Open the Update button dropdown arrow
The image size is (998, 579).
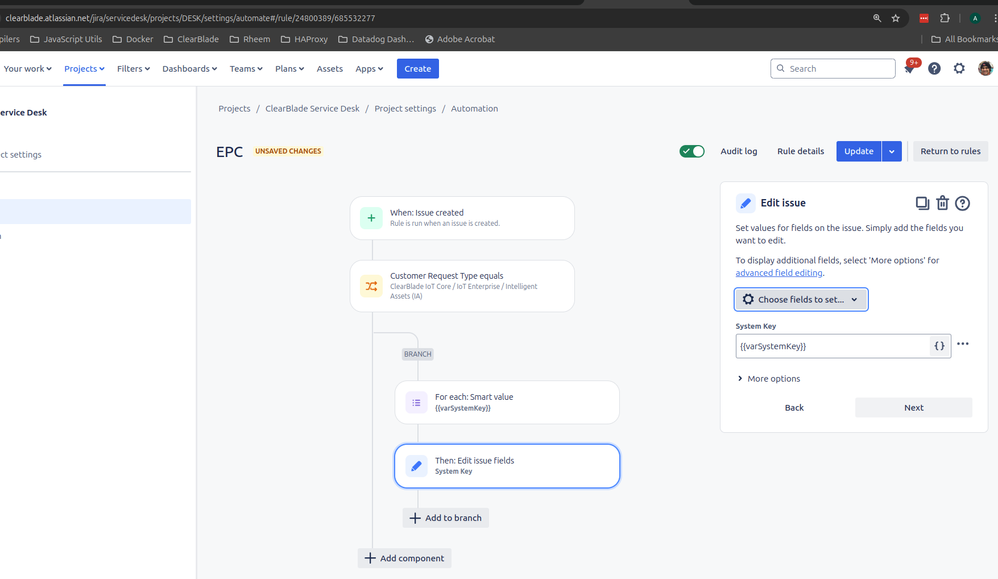coord(892,151)
